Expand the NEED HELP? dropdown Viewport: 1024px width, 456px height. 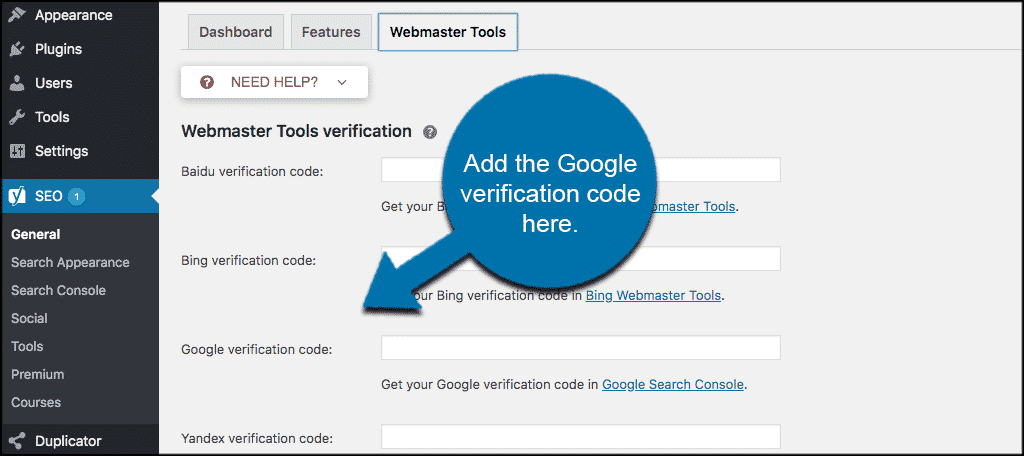pos(274,82)
